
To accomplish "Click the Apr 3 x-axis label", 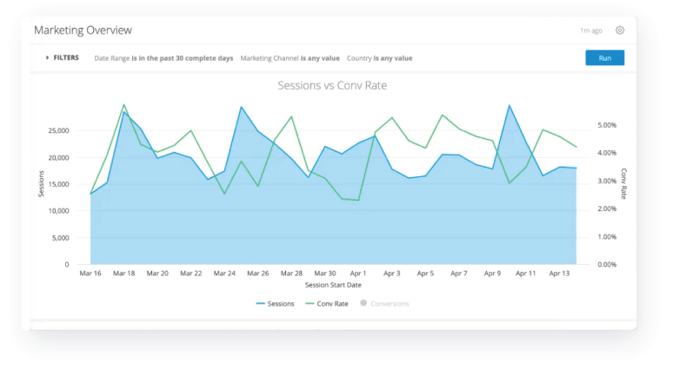I will pyautogui.click(x=391, y=273).
